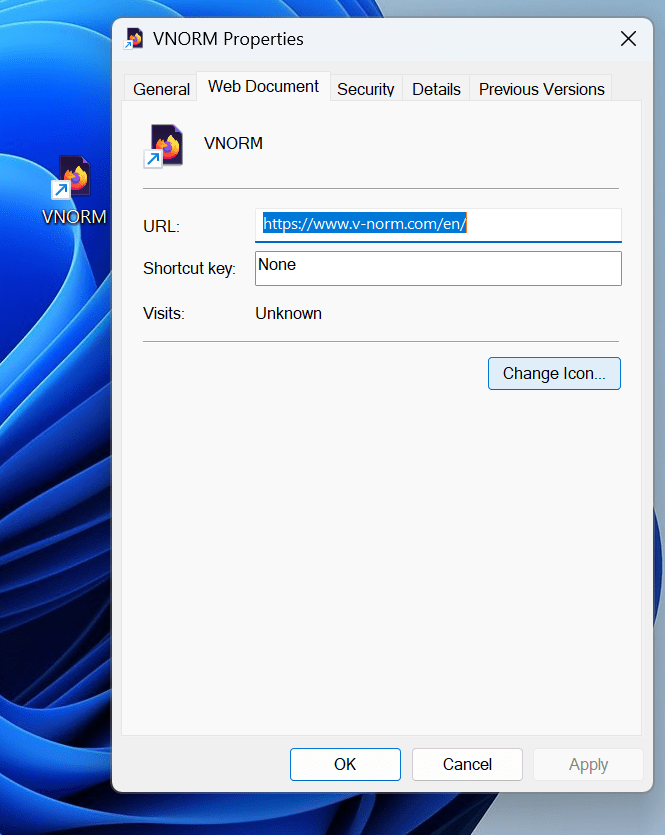The width and height of the screenshot is (665, 835).
Task: Switch to the General tab
Action: [x=161, y=89]
